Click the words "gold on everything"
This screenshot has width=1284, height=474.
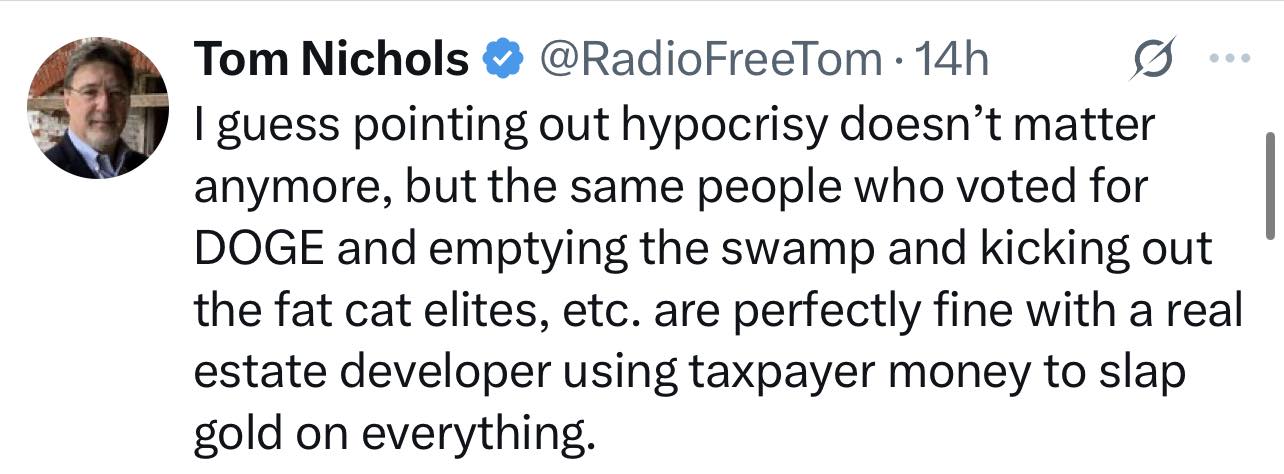point(390,434)
